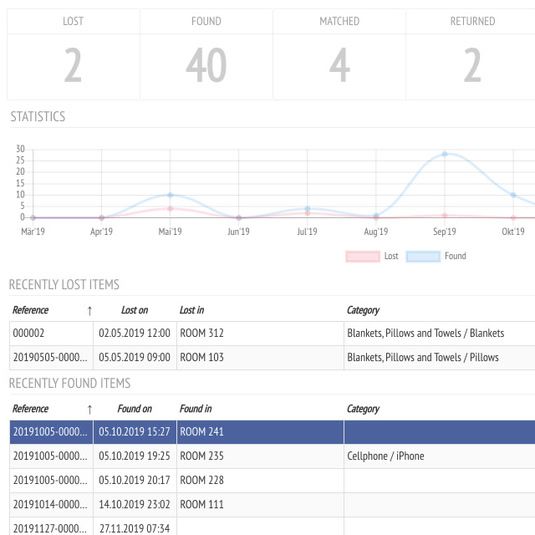Screen dimensions: 535x535
Task: Select found item with Cellphone / iPhone category
Action: tap(272, 456)
